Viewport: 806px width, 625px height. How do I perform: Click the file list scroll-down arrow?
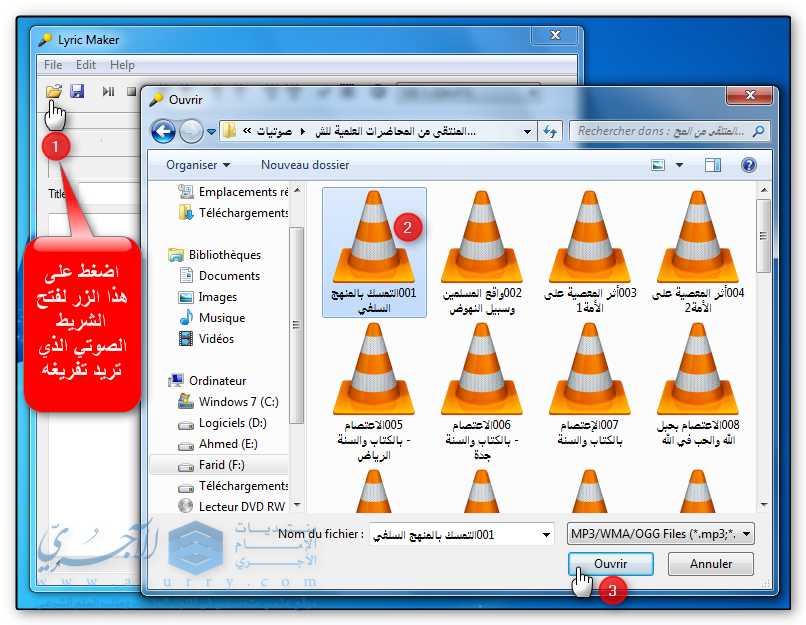tap(764, 505)
